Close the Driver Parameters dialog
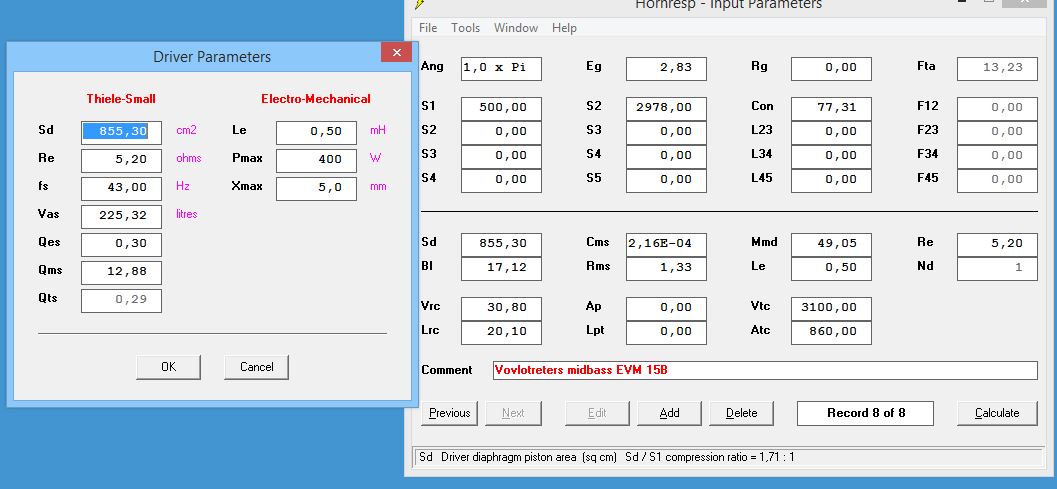 (397, 53)
